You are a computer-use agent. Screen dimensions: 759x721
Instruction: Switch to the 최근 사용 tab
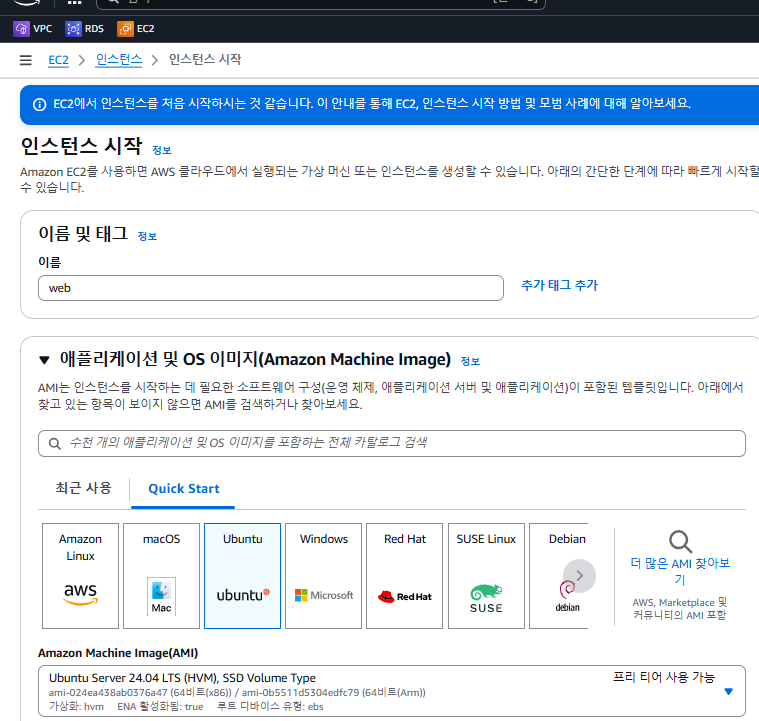83,488
